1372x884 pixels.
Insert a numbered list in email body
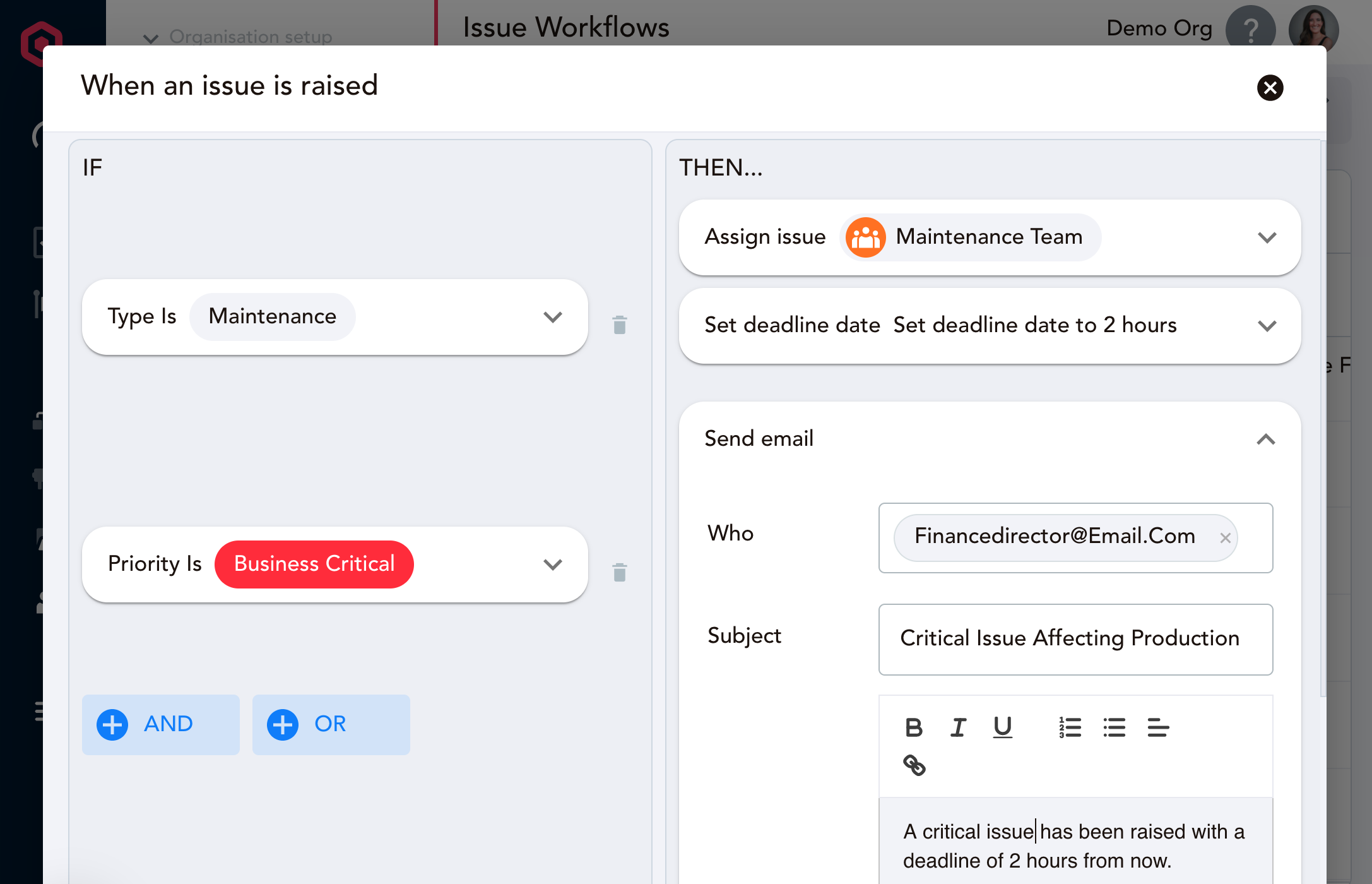pos(1070,727)
